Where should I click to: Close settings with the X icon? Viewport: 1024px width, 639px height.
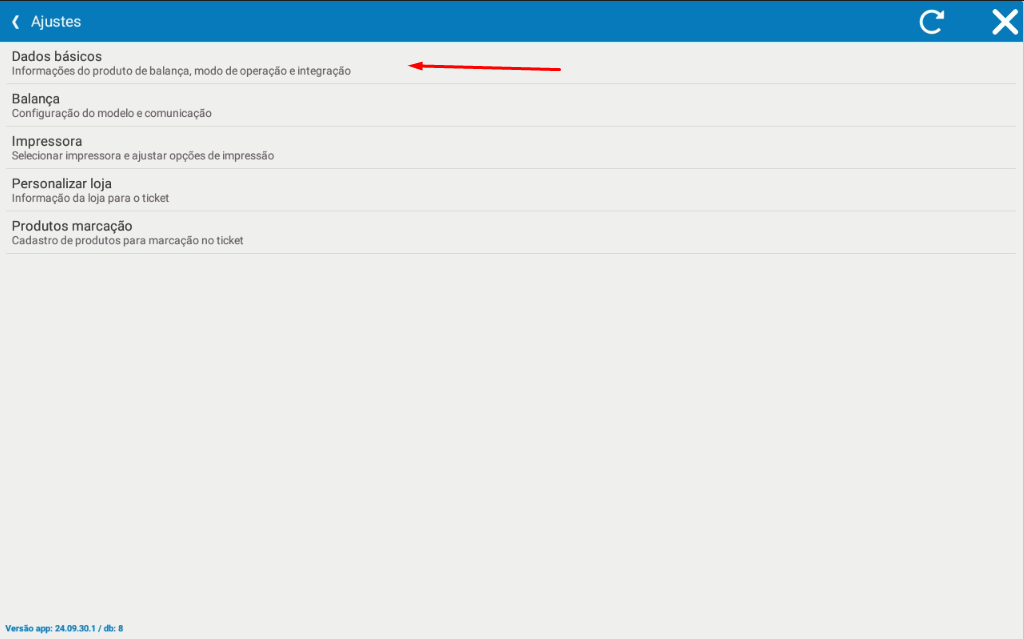(x=1004, y=22)
